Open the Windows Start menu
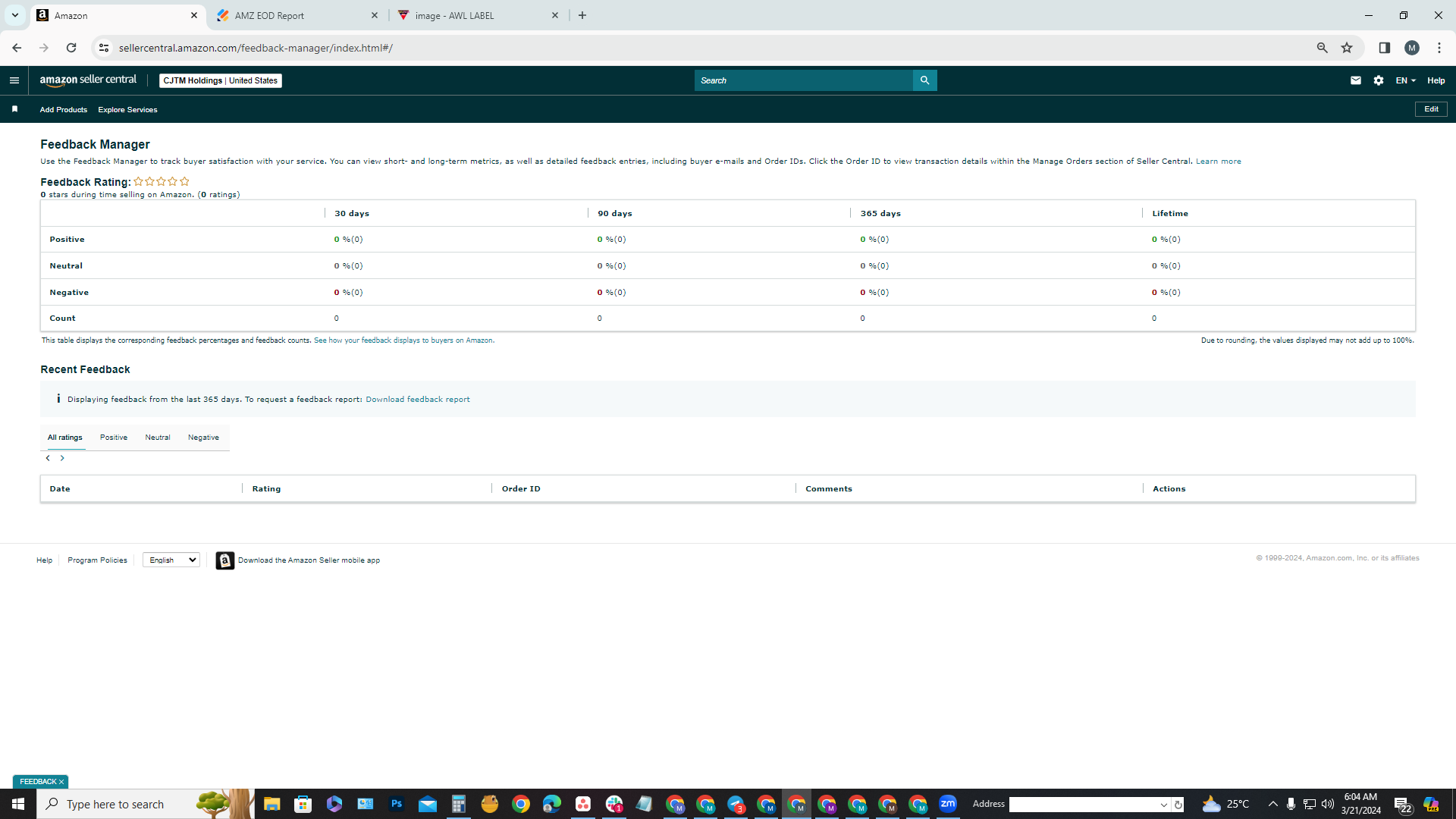 pos(18,804)
